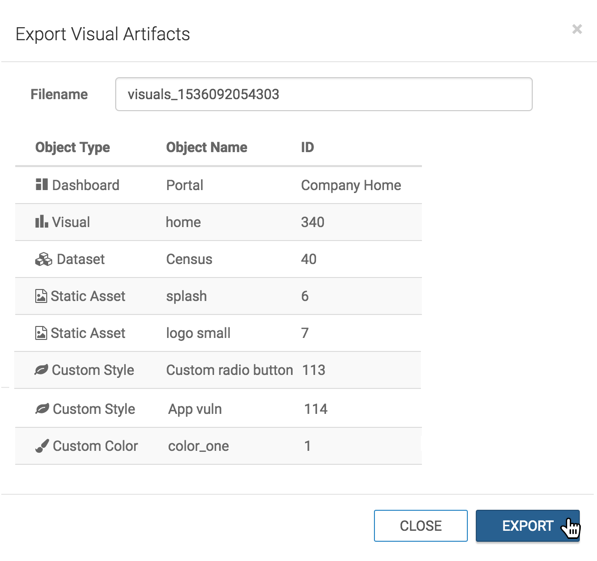Screen dimensions: 597x561
Task: Click the logo small Static Asset icon
Action: tap(41, 333)
